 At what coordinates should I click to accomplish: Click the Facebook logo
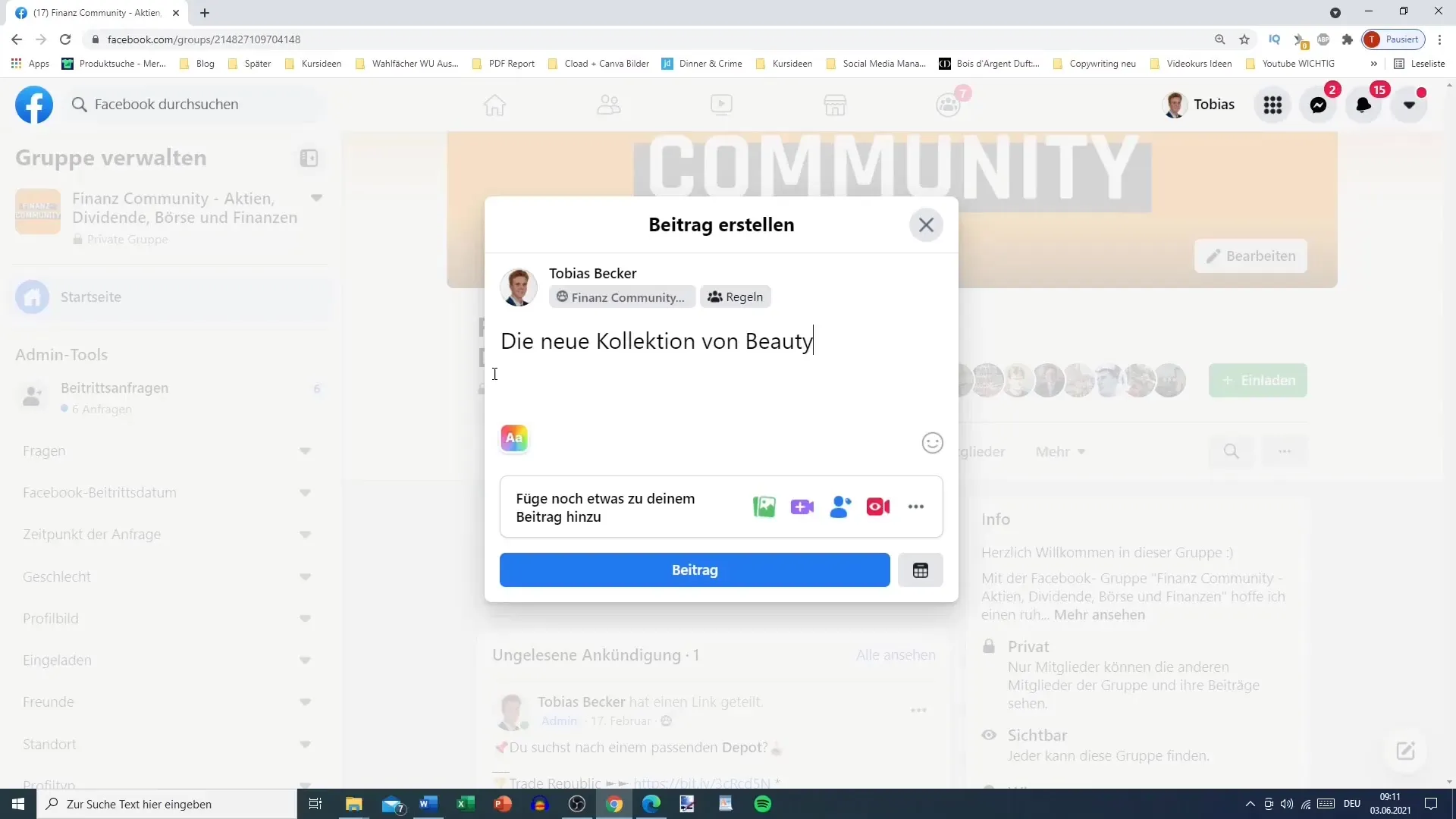click(34, 105)
